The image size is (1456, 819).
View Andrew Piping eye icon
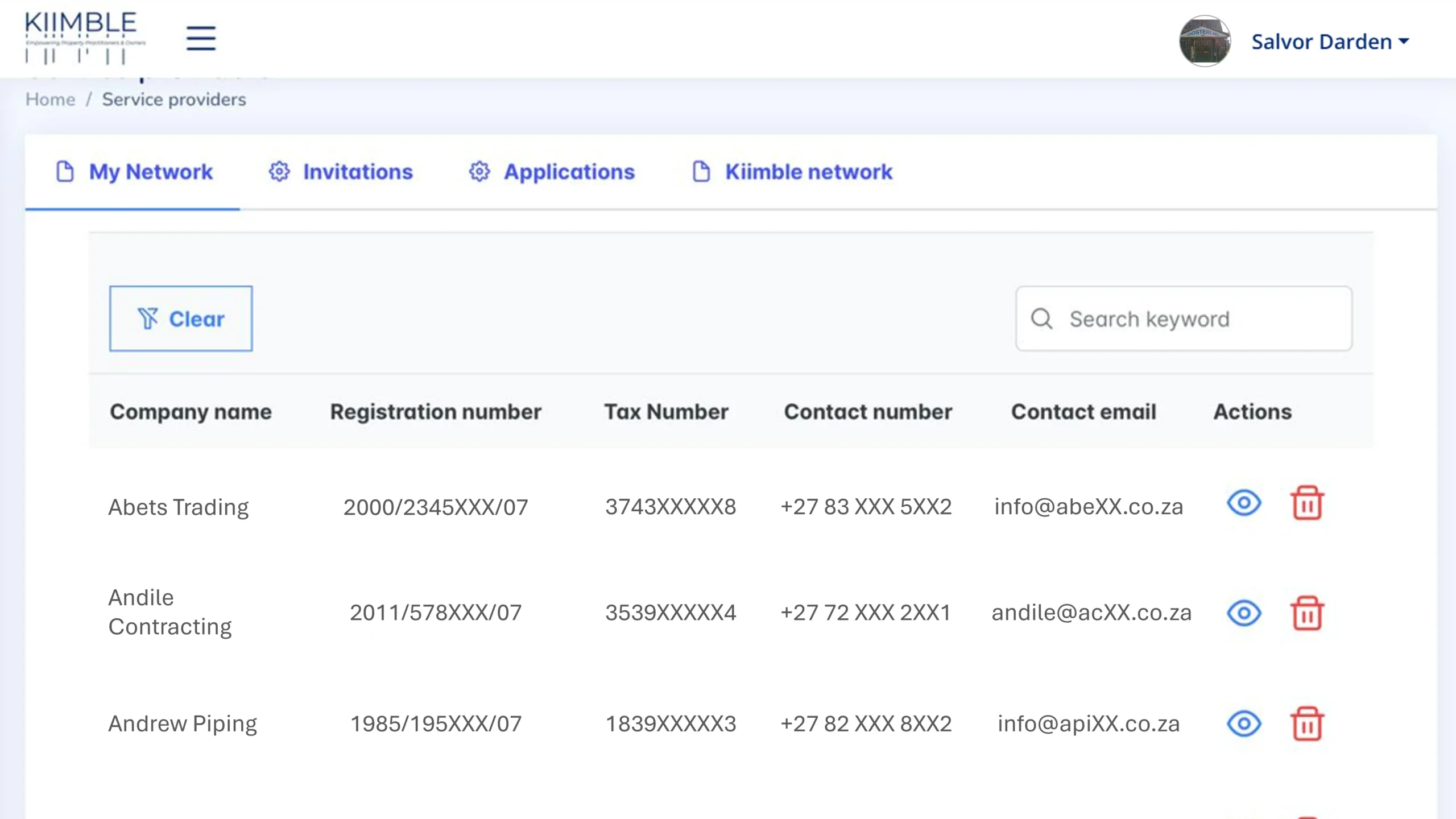1244,723
